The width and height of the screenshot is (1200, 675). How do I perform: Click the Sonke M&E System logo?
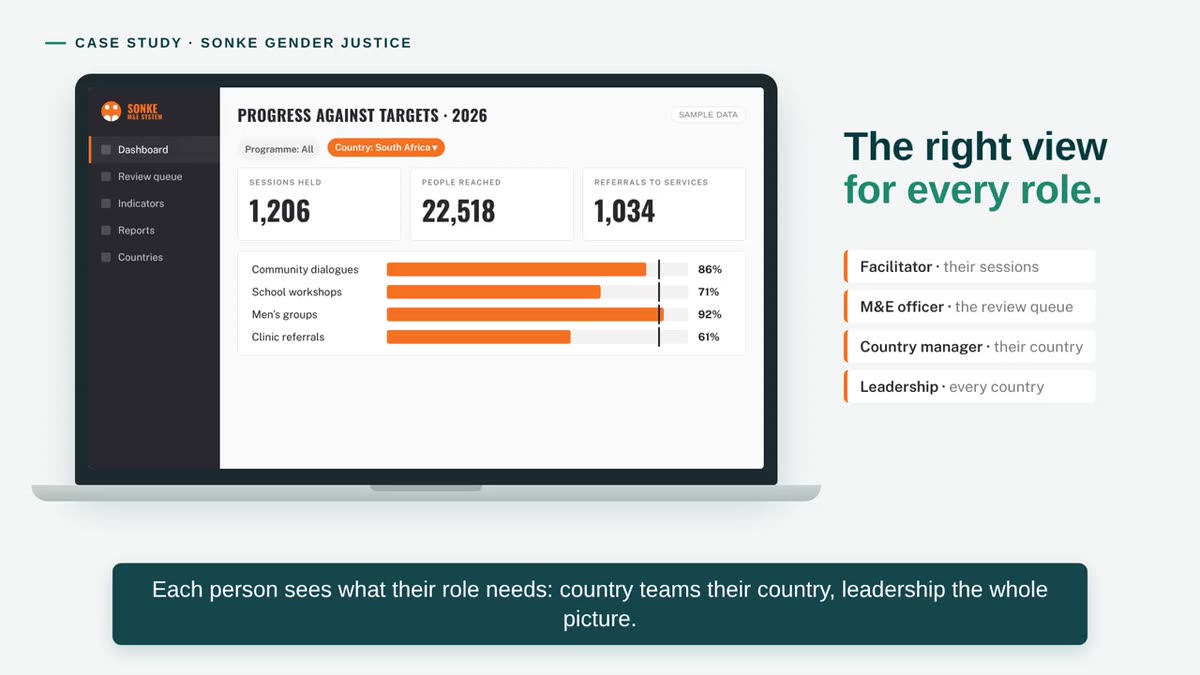tap(132, 111)
